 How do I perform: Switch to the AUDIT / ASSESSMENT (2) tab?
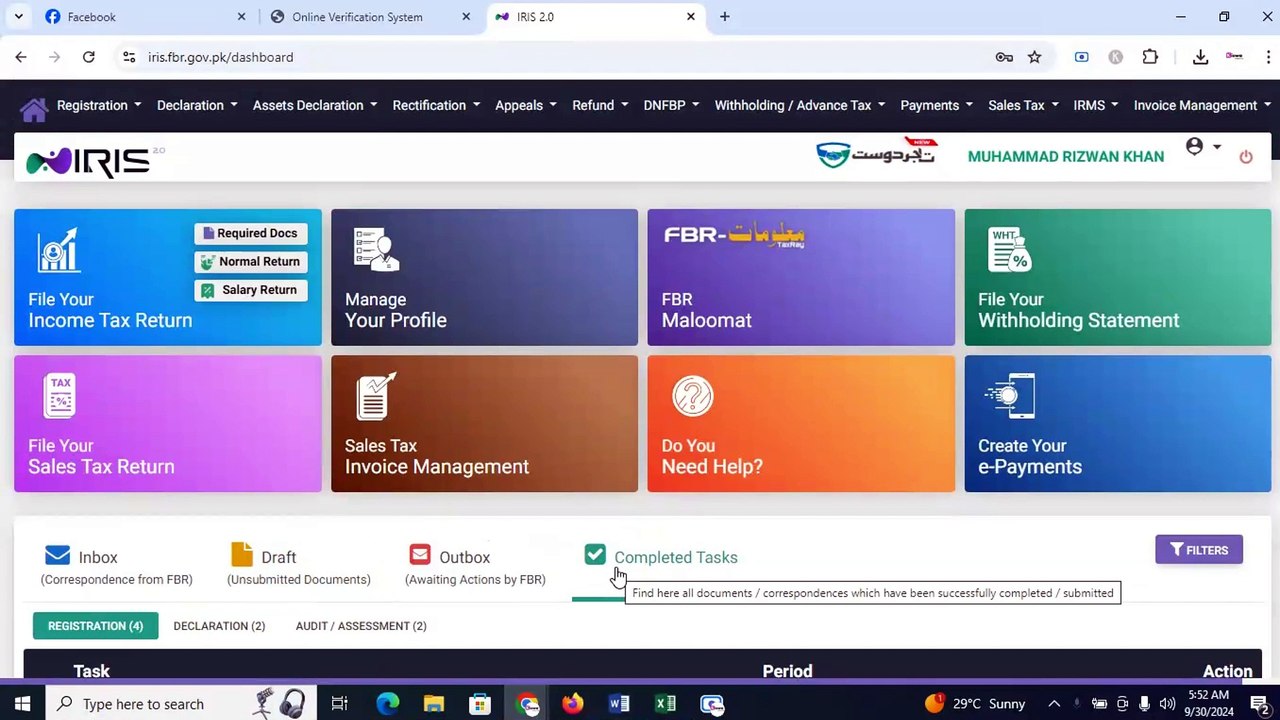[x=361, y=626]
